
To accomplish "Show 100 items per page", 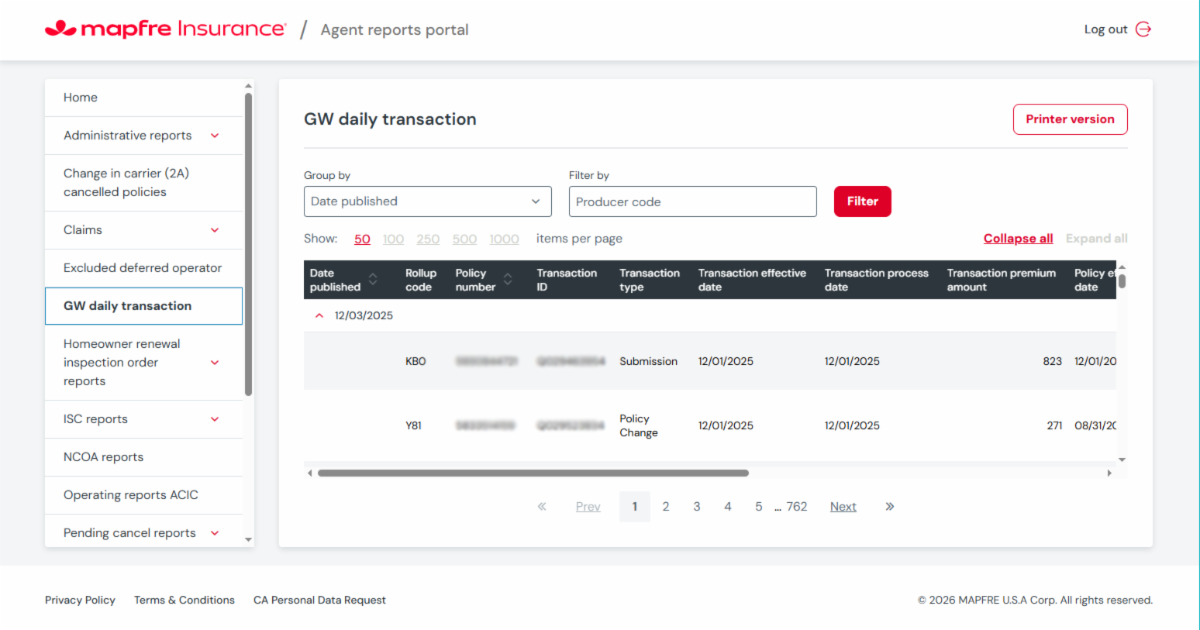I will (393, 239).
